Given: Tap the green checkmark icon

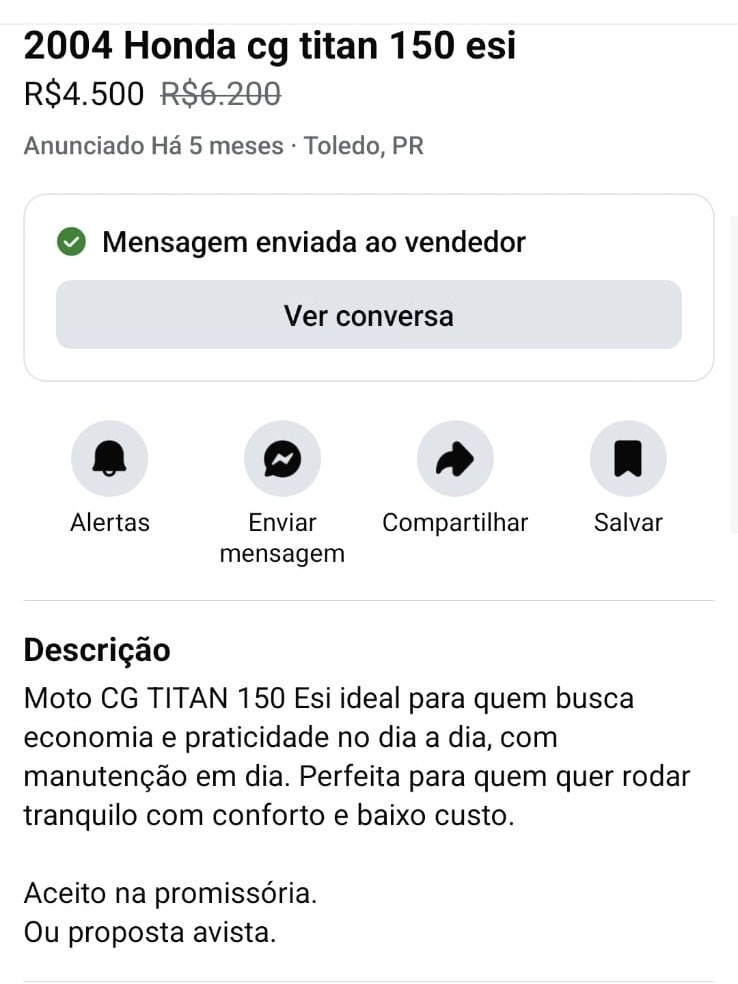Looking at the screenshot, I should tap(71, 242).
